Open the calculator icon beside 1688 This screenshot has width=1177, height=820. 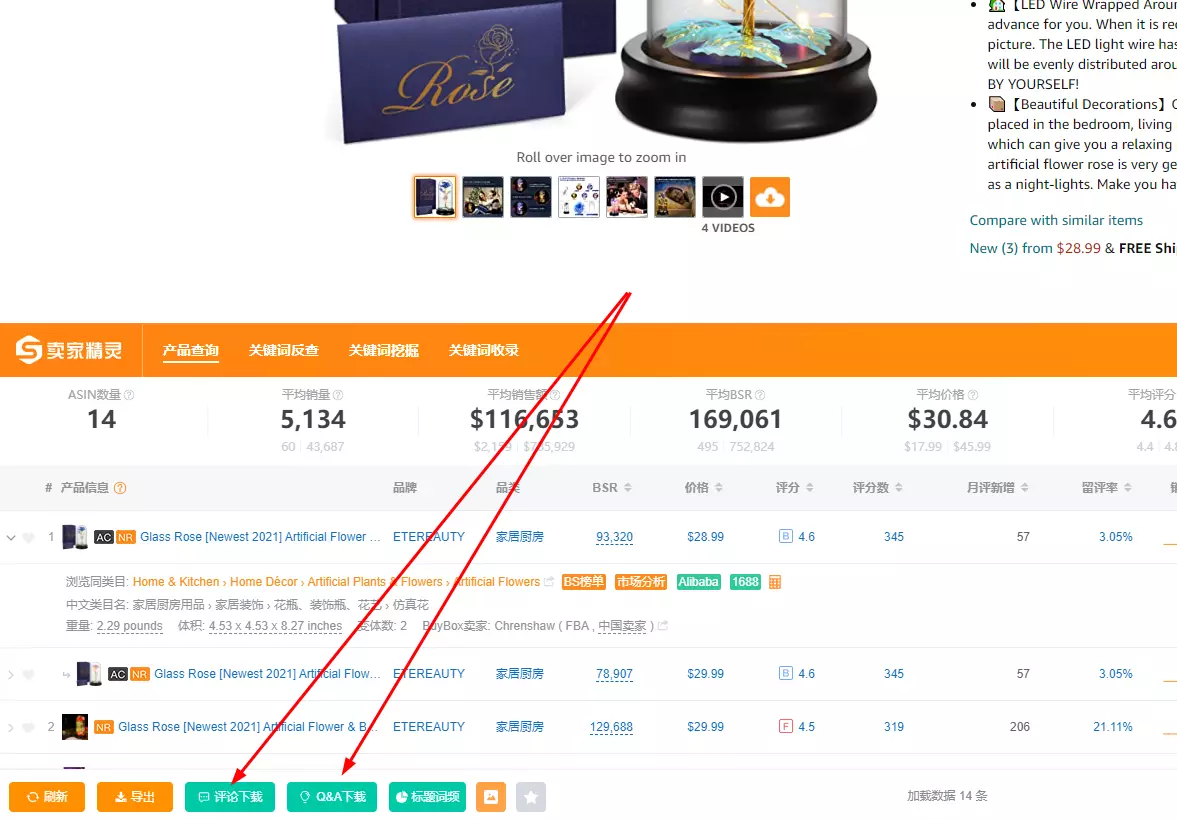(x=775, y=582)
